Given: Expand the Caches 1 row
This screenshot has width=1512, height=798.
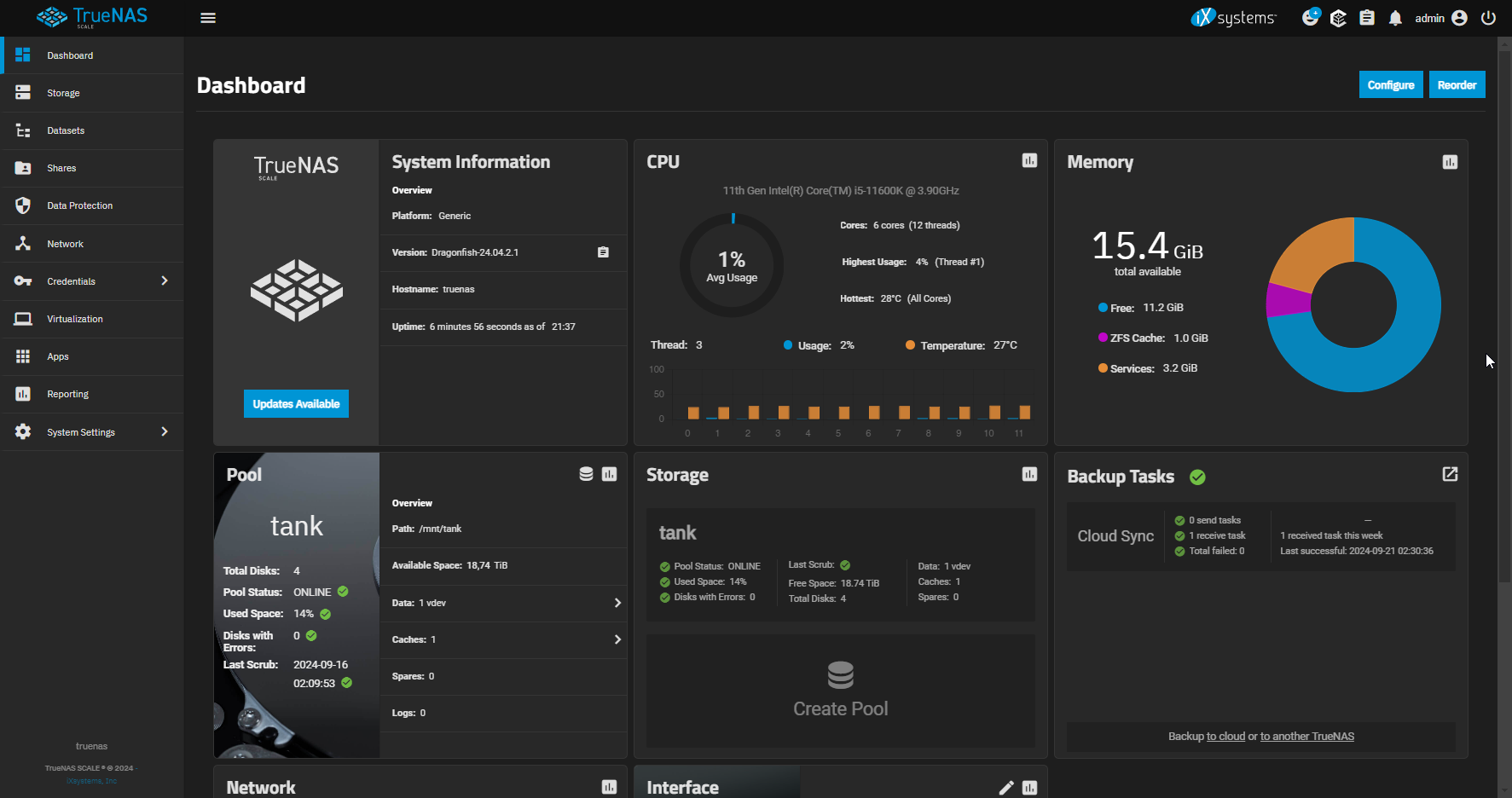Looking at the screenshot, I should click(x=503, y=639).
